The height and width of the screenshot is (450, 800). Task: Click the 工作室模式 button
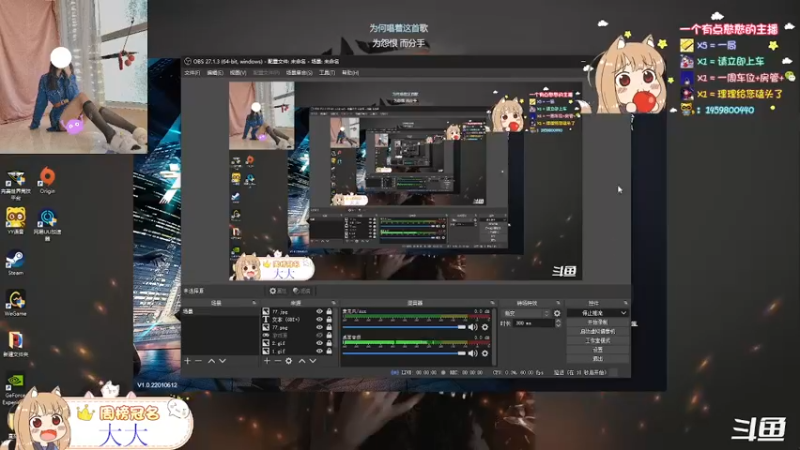click(x=597, y=340)
